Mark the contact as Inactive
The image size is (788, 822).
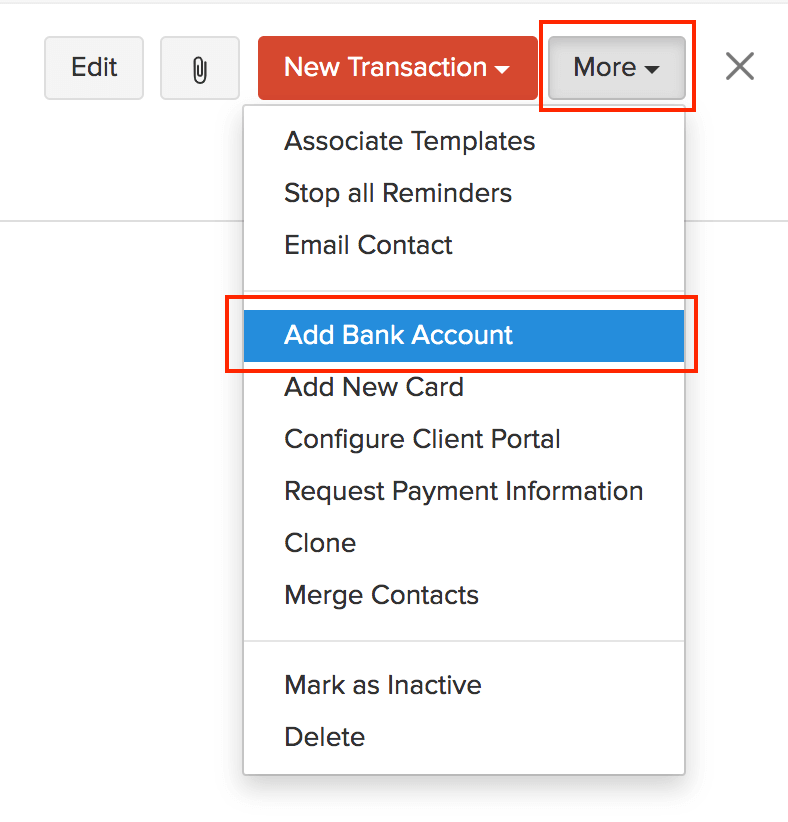382,685
